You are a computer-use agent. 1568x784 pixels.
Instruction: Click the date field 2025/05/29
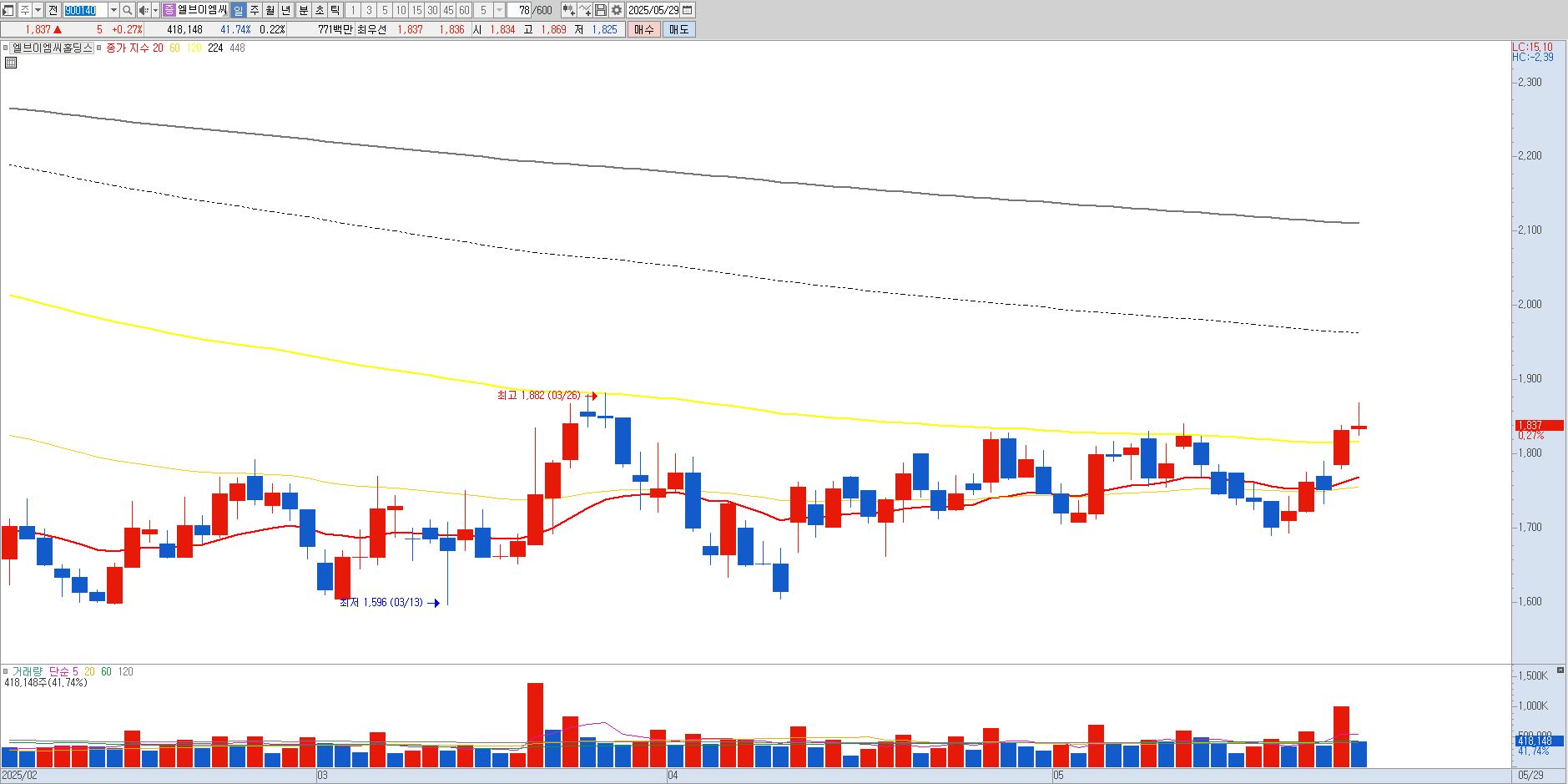pos(653,10)
